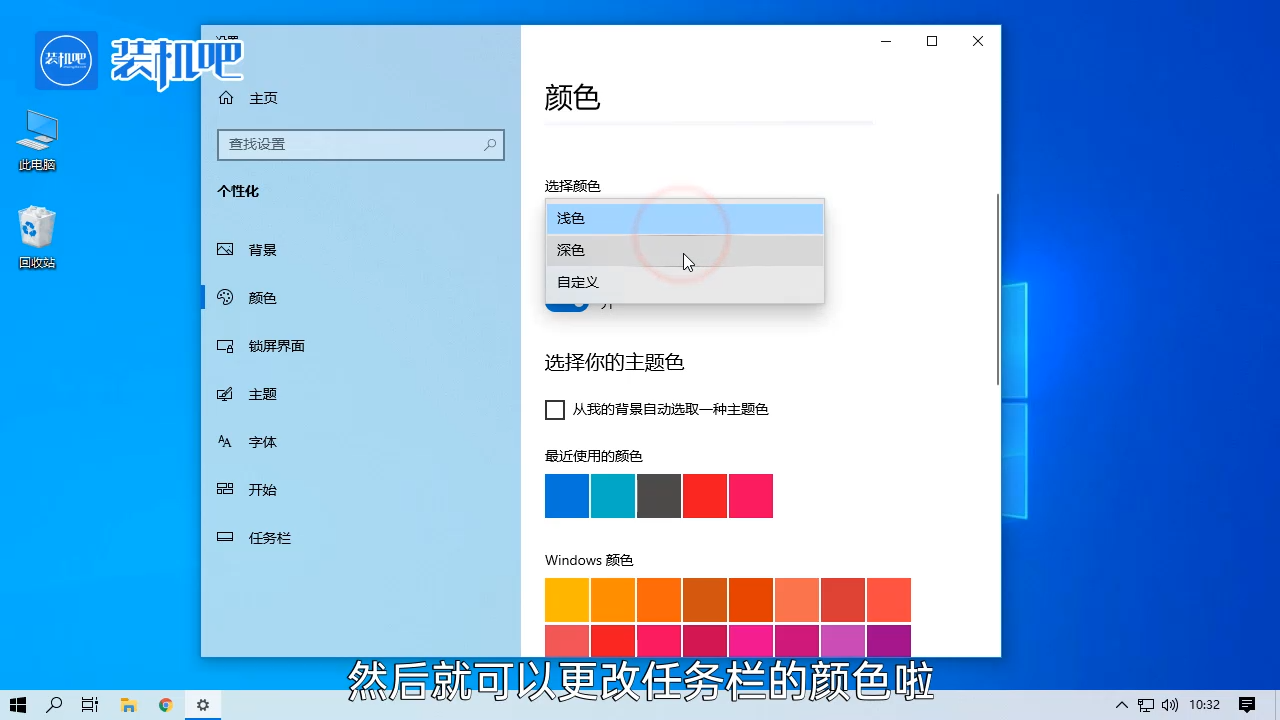Image resolution: width=1280 pixels, height=720 pixels.
Task: Switch to the 颜色 settings page heading
Action: click(572, 97)
